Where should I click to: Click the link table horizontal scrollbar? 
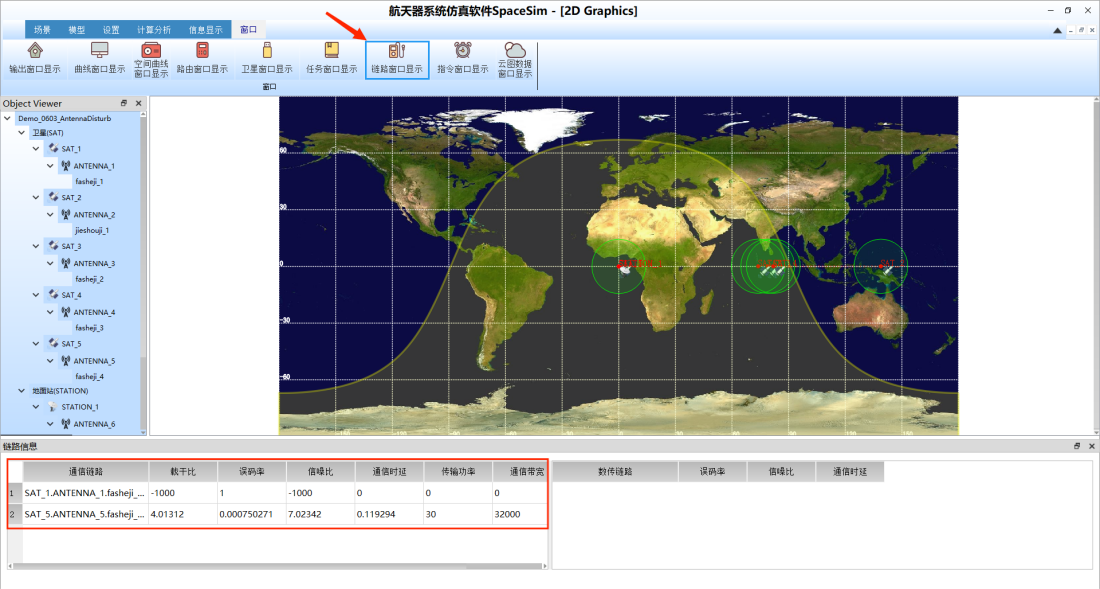point(277,566)
